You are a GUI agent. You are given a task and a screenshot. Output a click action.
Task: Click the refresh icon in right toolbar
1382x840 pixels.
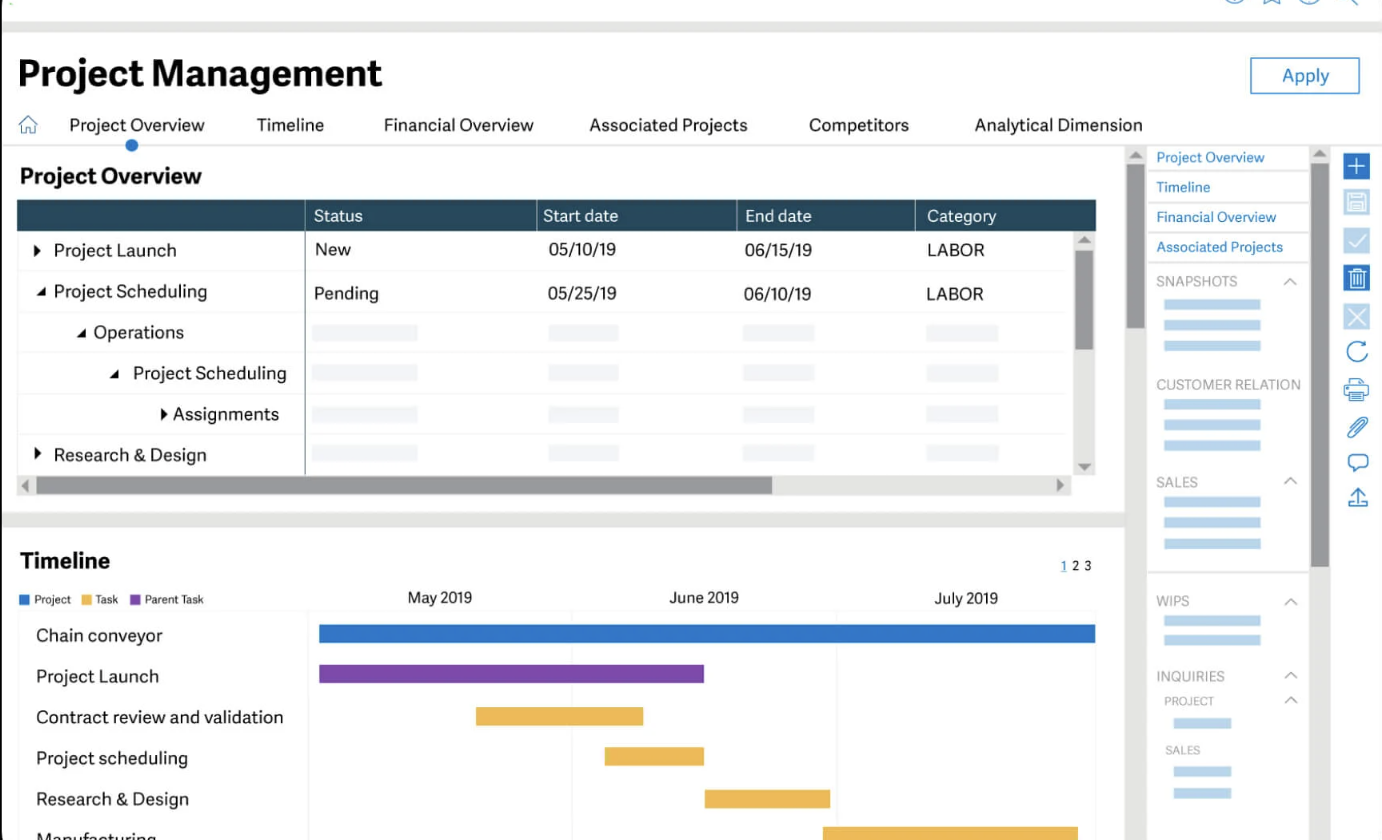point(1356,352)
